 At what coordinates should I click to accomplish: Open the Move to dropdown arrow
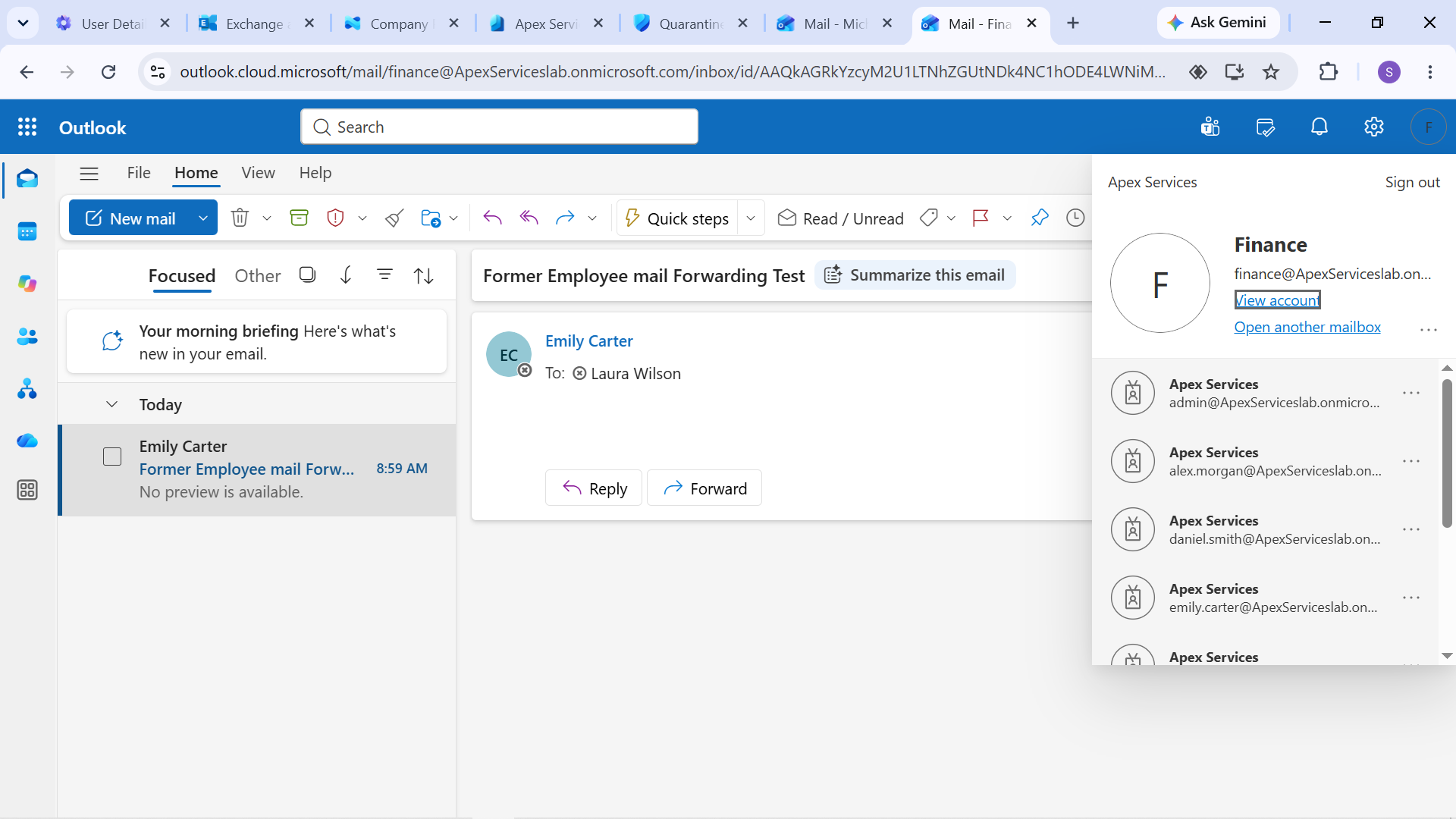(x=453, y=218)
